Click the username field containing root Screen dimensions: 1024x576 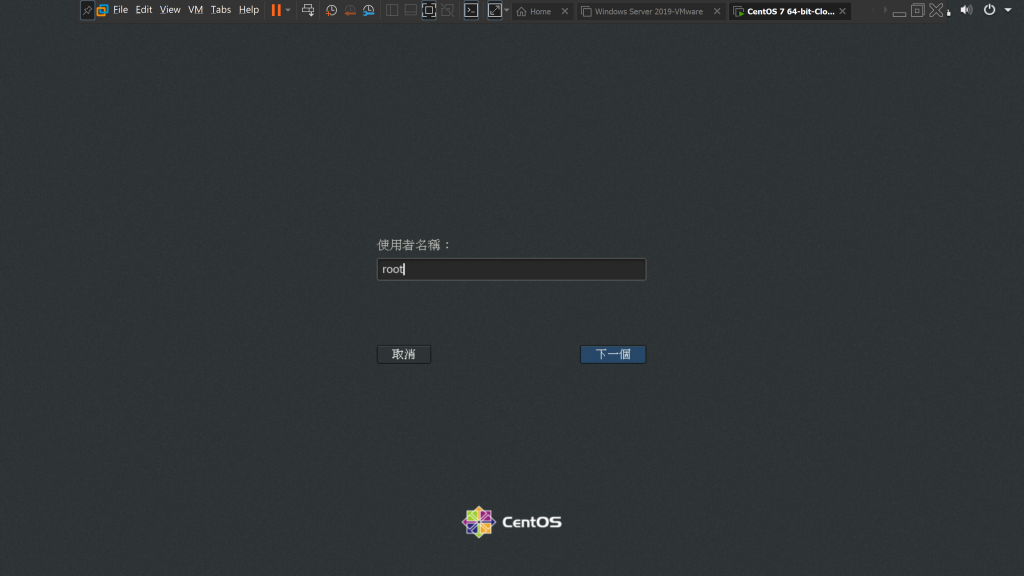pyautogui.click(x=511, y=269)
